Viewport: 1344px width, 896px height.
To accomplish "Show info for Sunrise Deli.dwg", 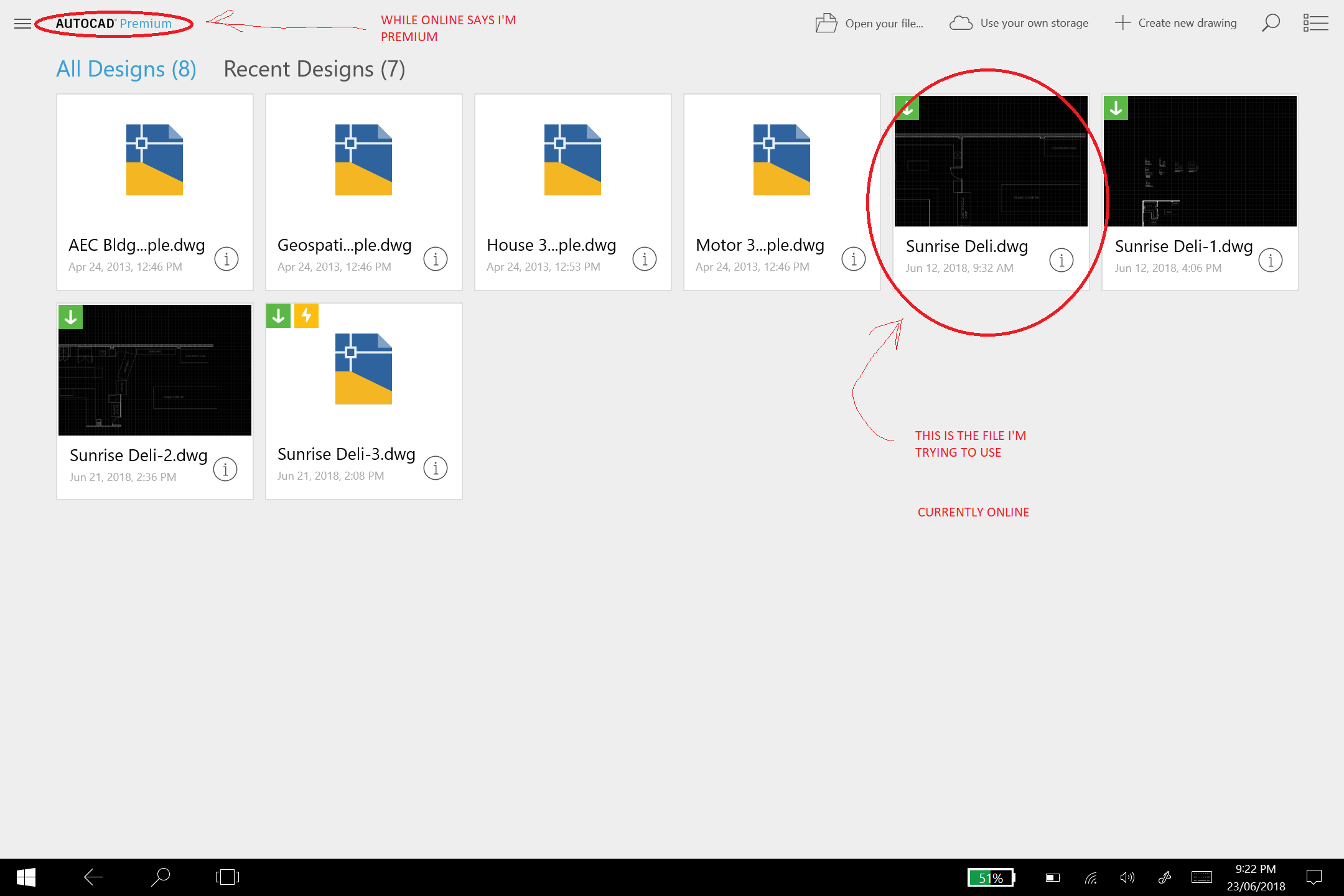I will point(1062,259).
